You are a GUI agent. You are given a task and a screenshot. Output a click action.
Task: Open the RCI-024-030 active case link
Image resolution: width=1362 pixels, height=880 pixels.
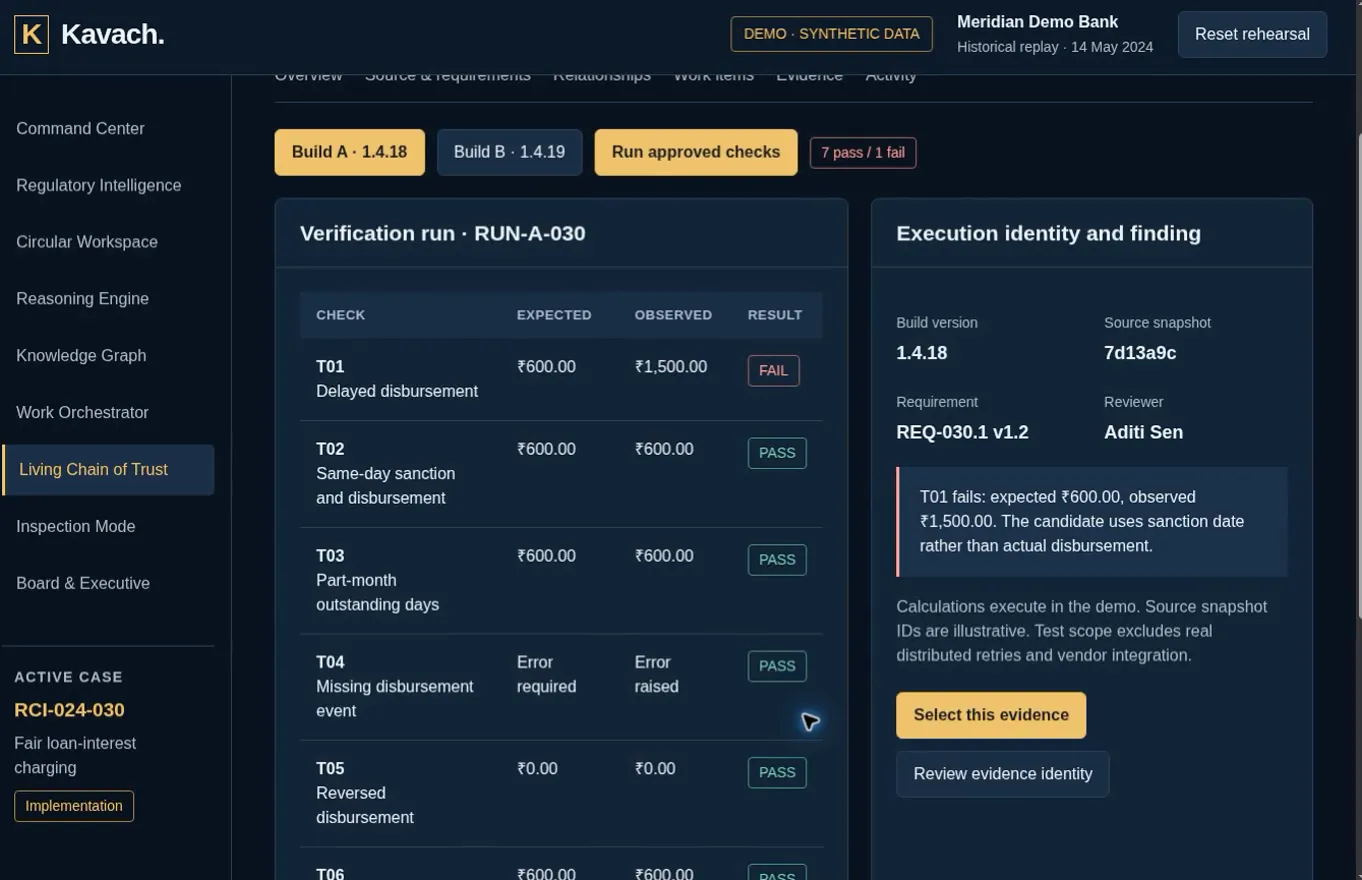[70, 710]
